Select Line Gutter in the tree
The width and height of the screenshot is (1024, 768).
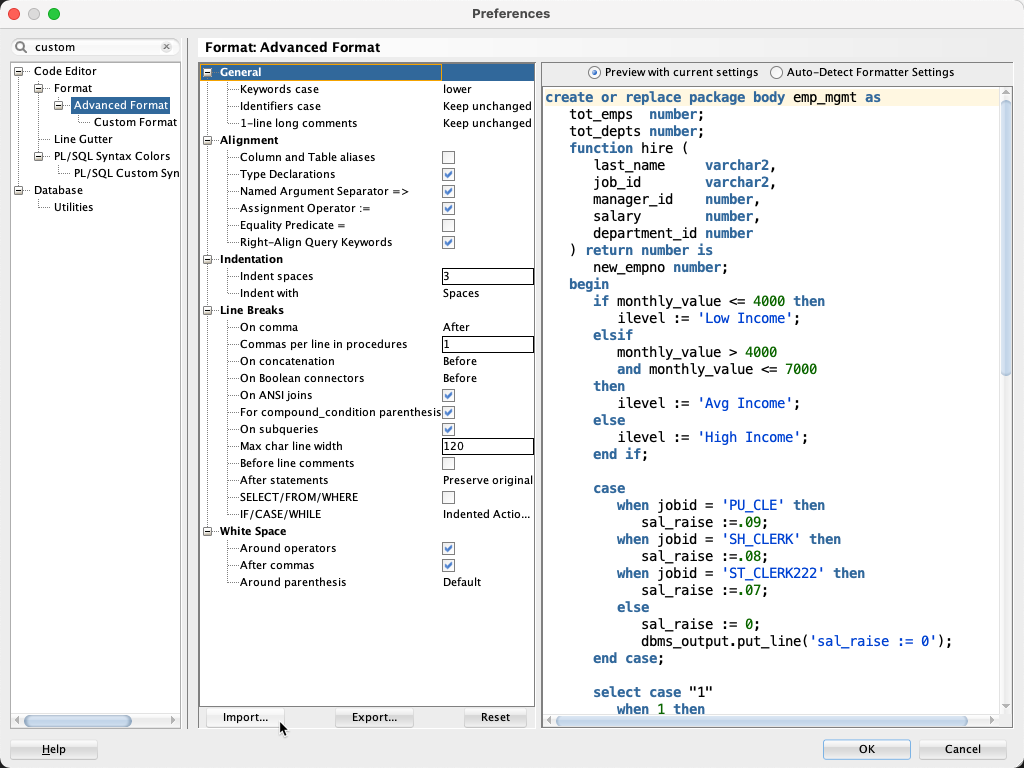[x=83, y=139]
